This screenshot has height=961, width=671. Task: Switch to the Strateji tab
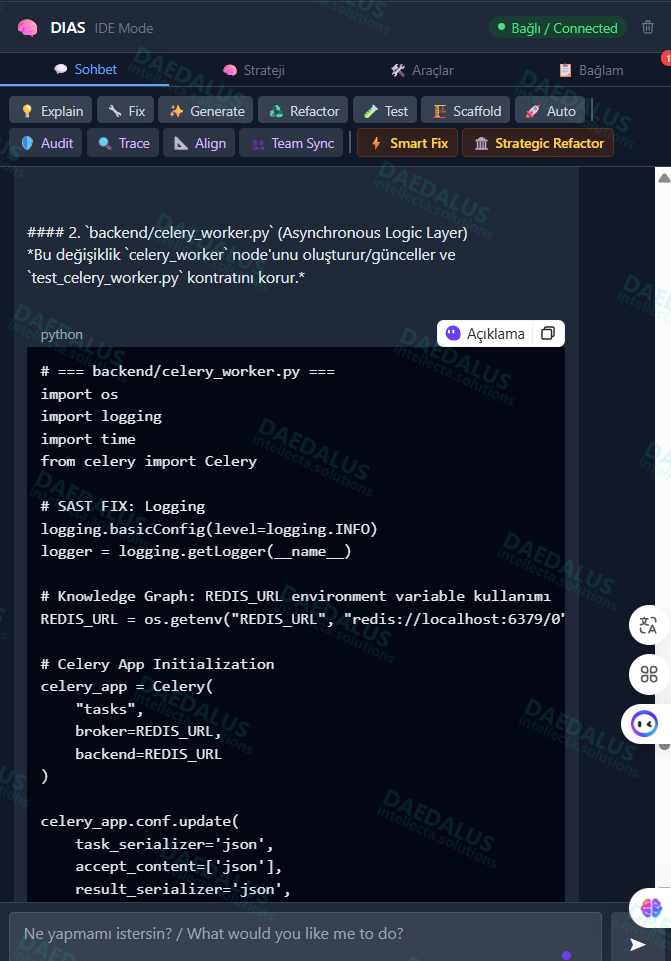point(254,70)
